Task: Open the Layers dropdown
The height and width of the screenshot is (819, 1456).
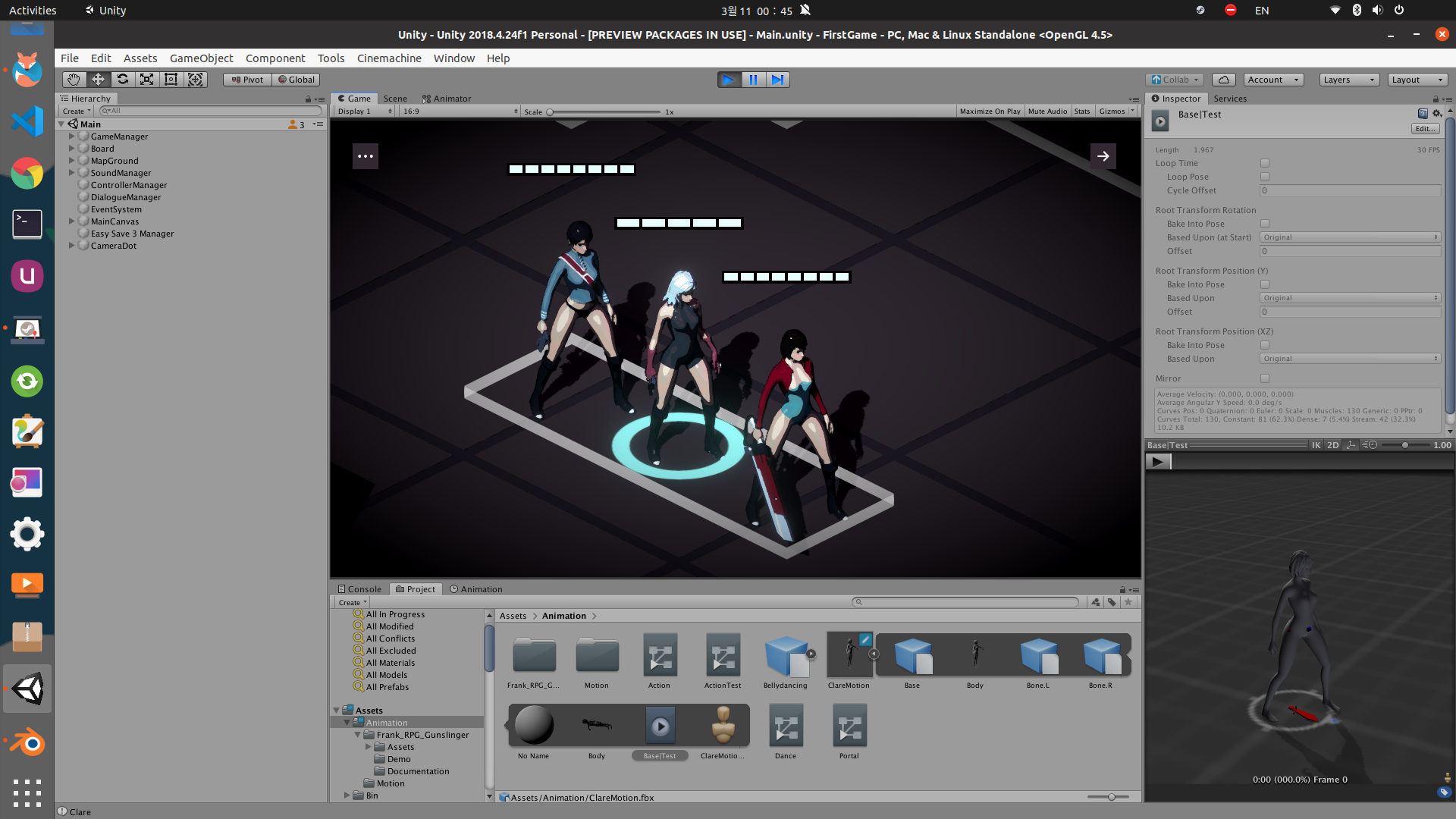Action: coord(1349,80)
